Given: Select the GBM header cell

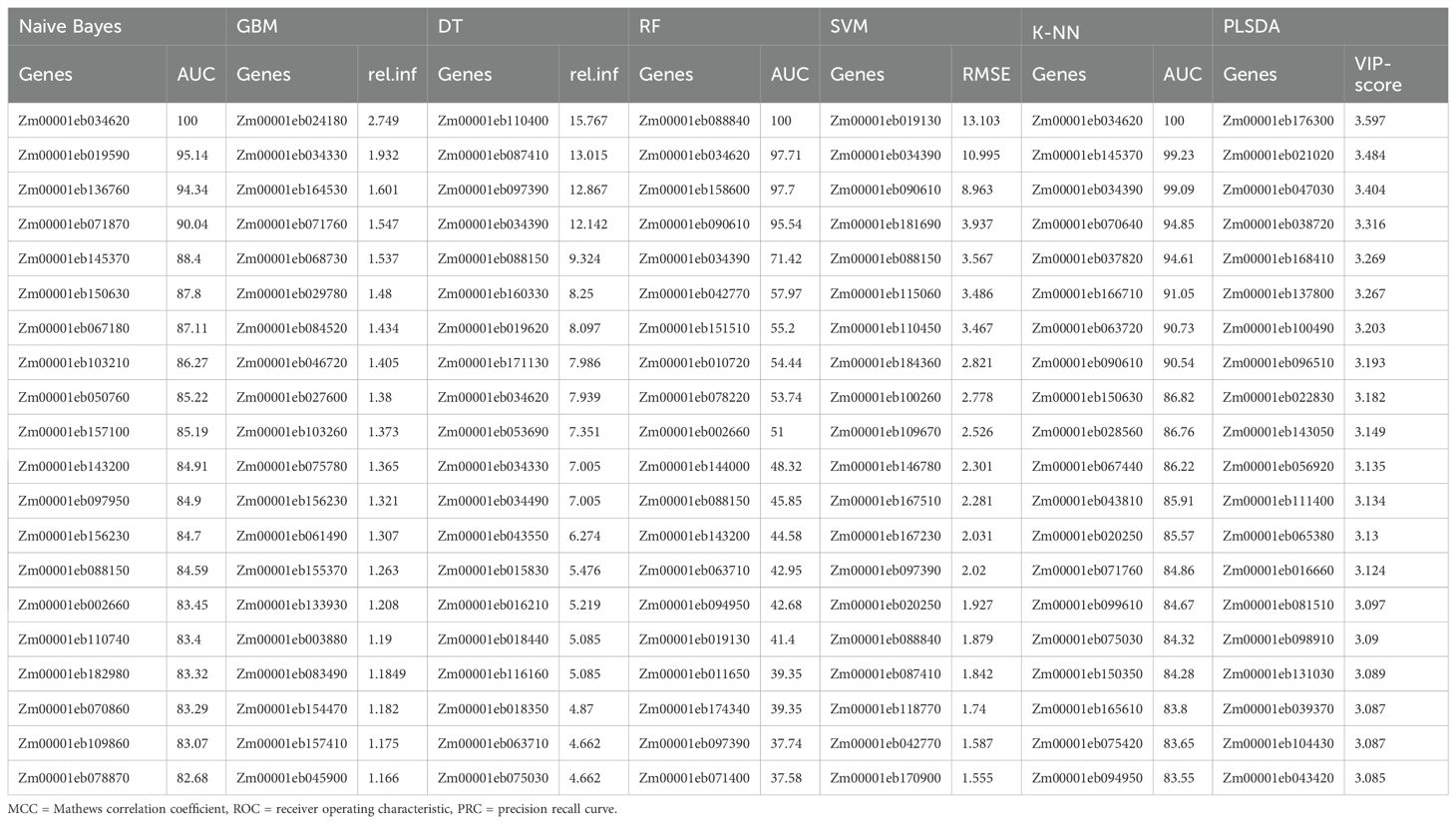Looking at the screenshot, I should tap(326, 27).
